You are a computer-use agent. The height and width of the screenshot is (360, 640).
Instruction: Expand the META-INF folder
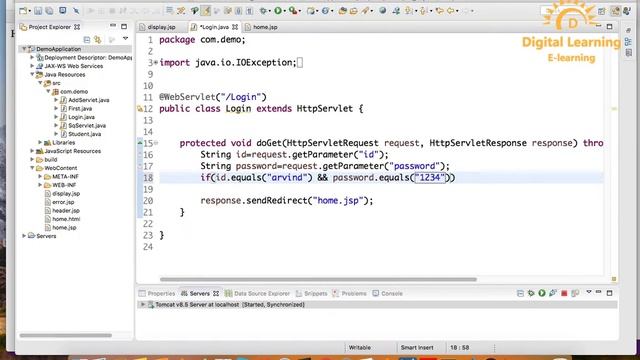pos(40,177)
